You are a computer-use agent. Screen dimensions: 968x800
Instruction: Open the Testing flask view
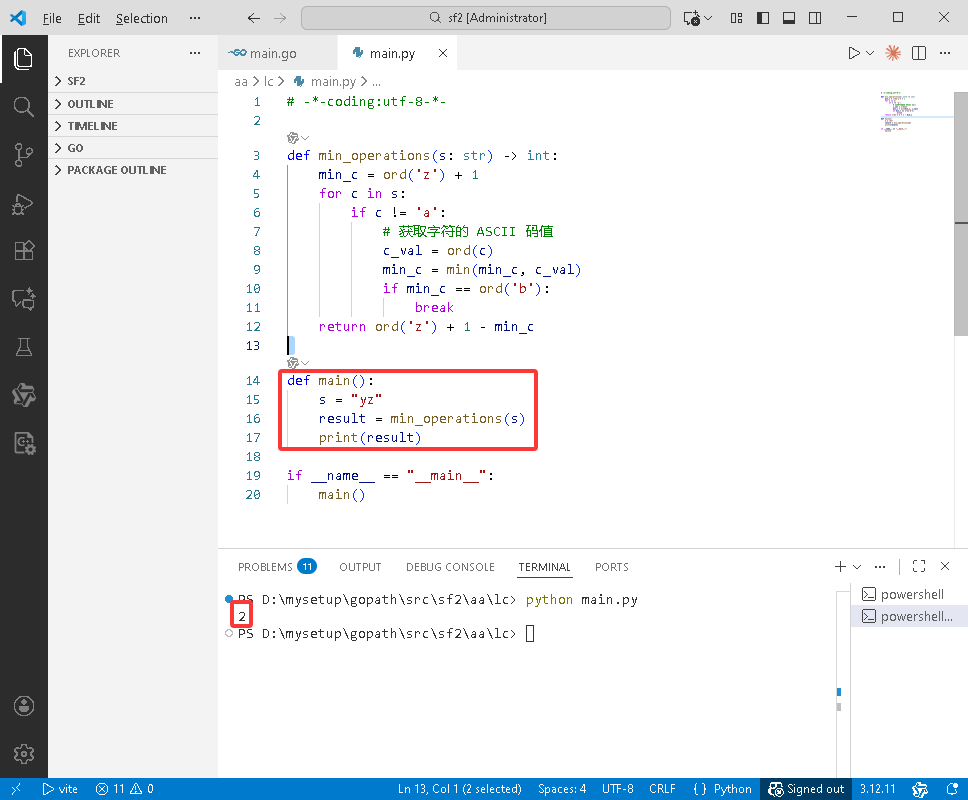(x=23, y=347)
